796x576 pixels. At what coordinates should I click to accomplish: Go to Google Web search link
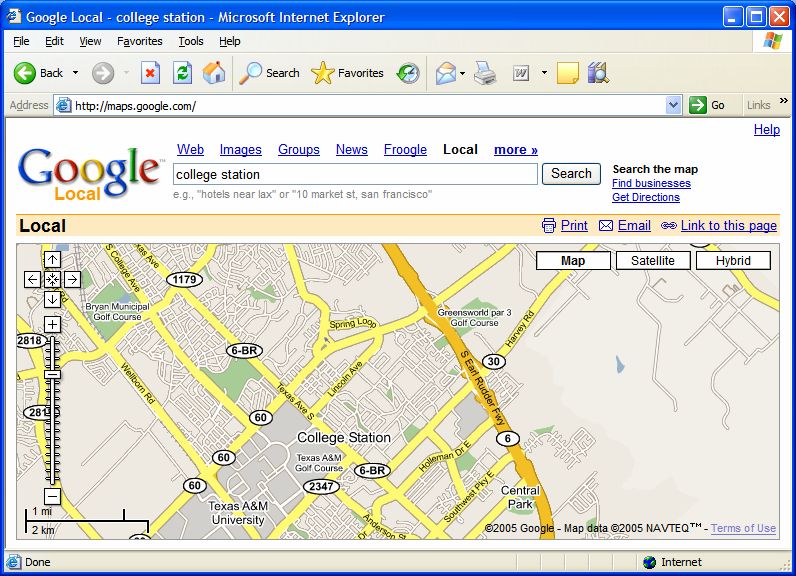tap(190, 150)
